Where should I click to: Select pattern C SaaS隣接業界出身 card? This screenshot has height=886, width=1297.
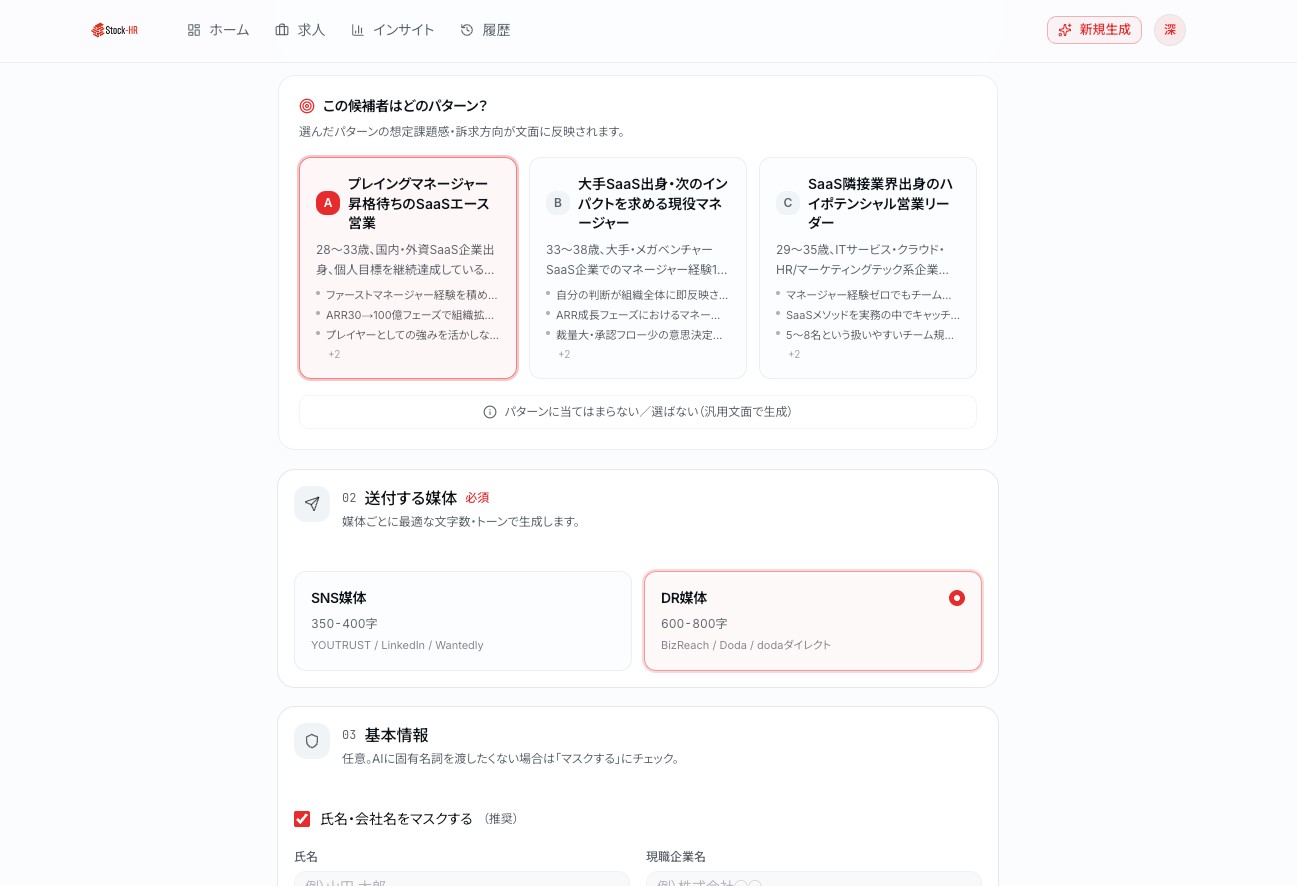(x=868, y=268)
